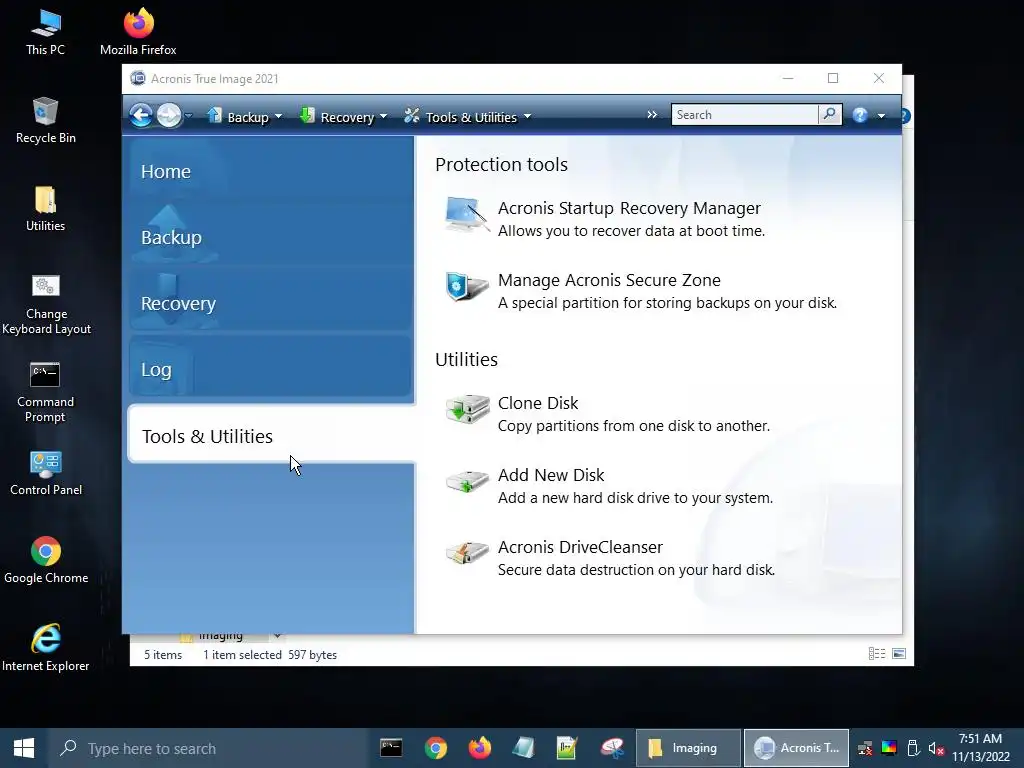Open the Tools & Utilities toolbar menu
This screenshot has height=768, width=1024.
coord(468,117)
